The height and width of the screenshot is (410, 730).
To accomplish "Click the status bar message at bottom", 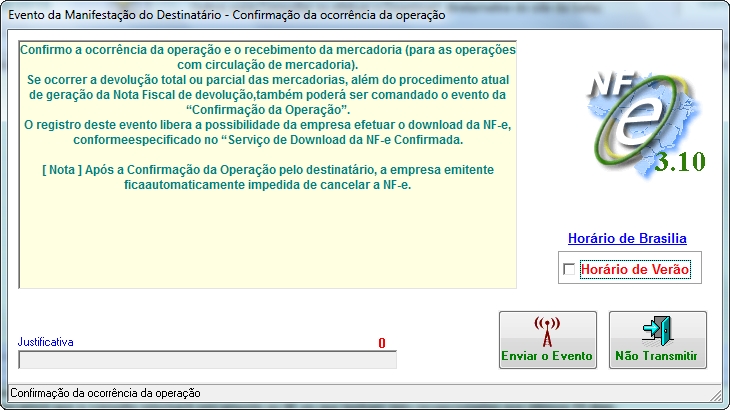I will tap(105, 393).
